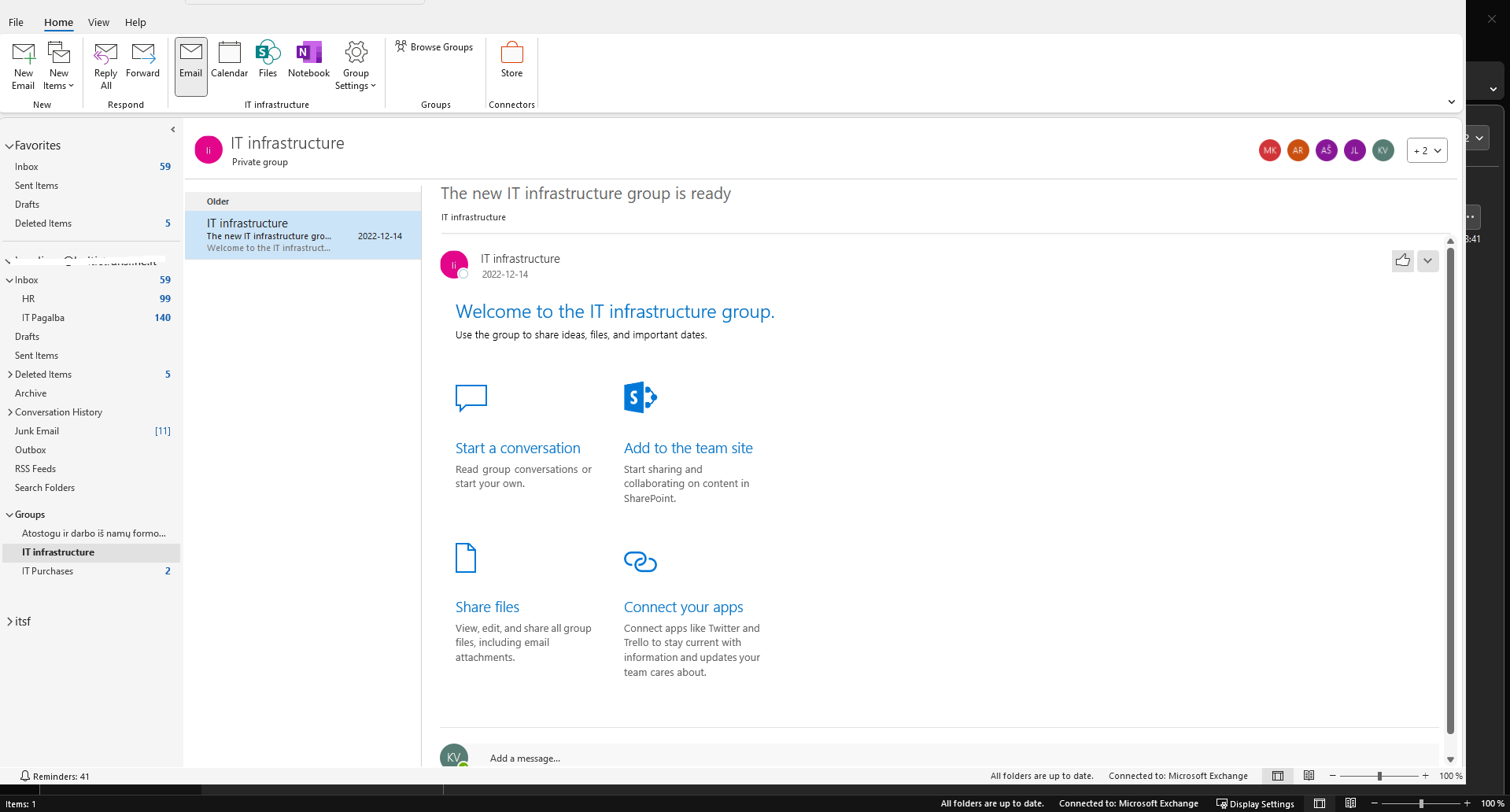1510x812 pixels.
Task: Open the +2 group members dropdown
Action: tap(1427, 150)
